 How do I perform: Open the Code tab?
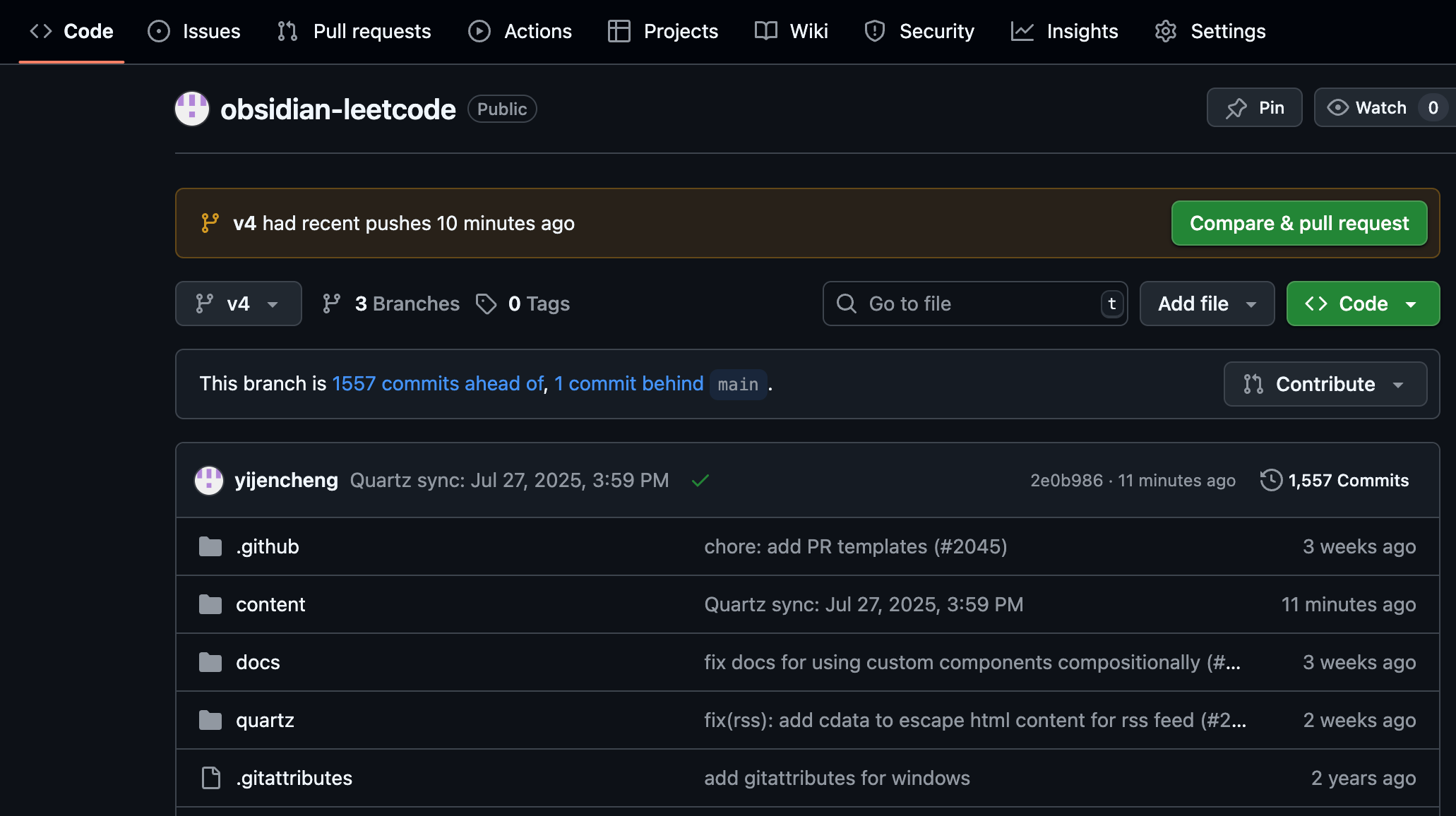[x=71, y=31]
